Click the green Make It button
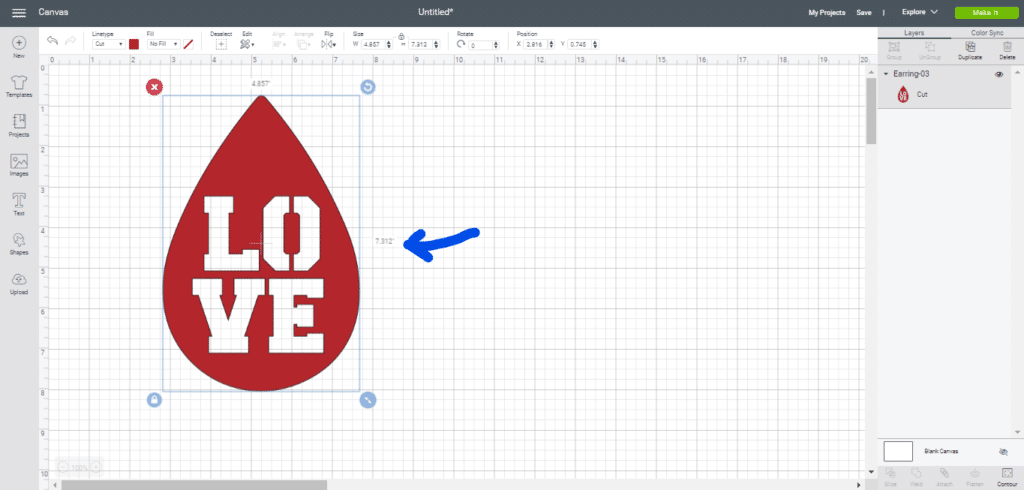Image resolution: width=1024 pixels, height=490 pixels. (x=983, y=12)
